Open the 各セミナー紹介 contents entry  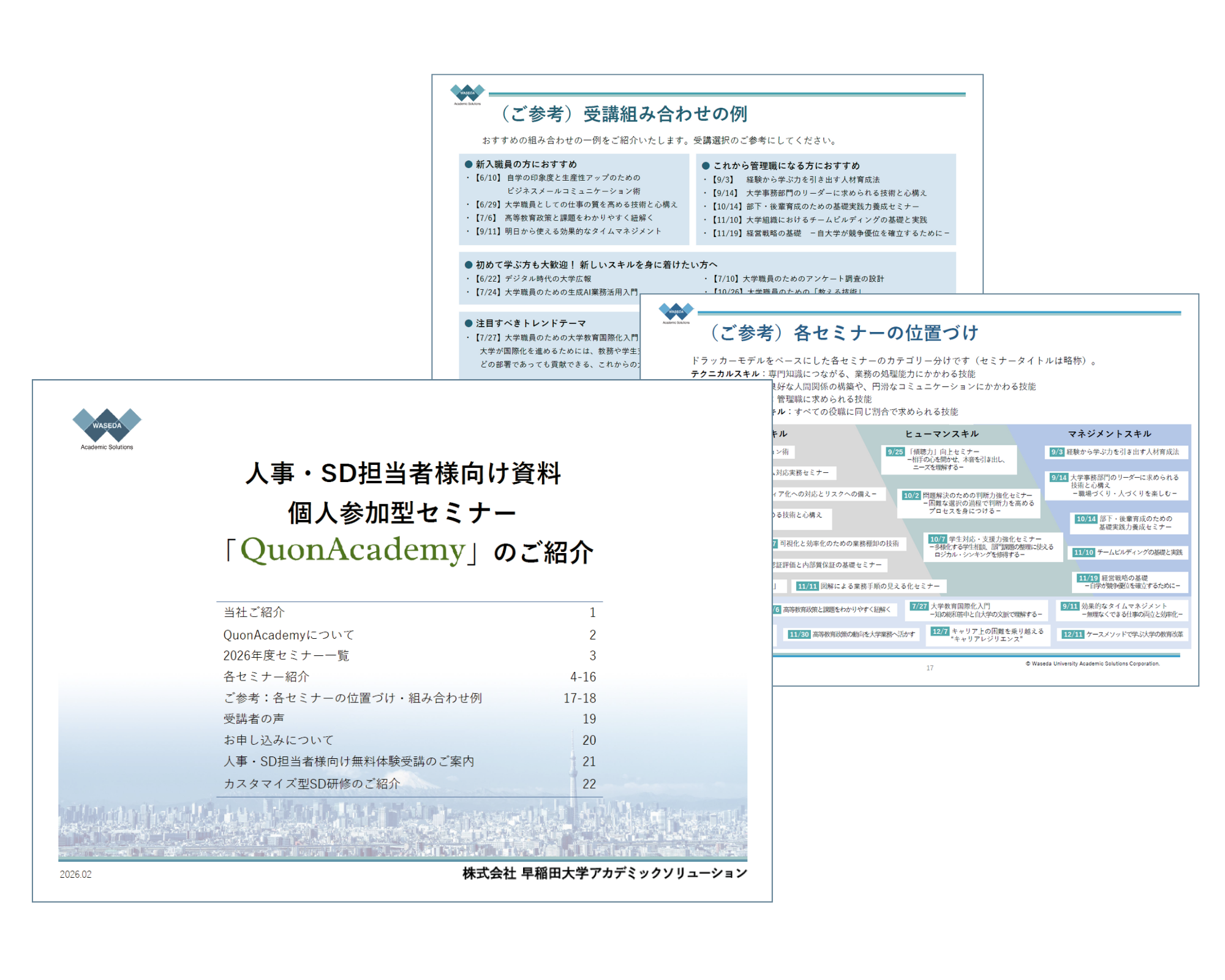point(266,677)
